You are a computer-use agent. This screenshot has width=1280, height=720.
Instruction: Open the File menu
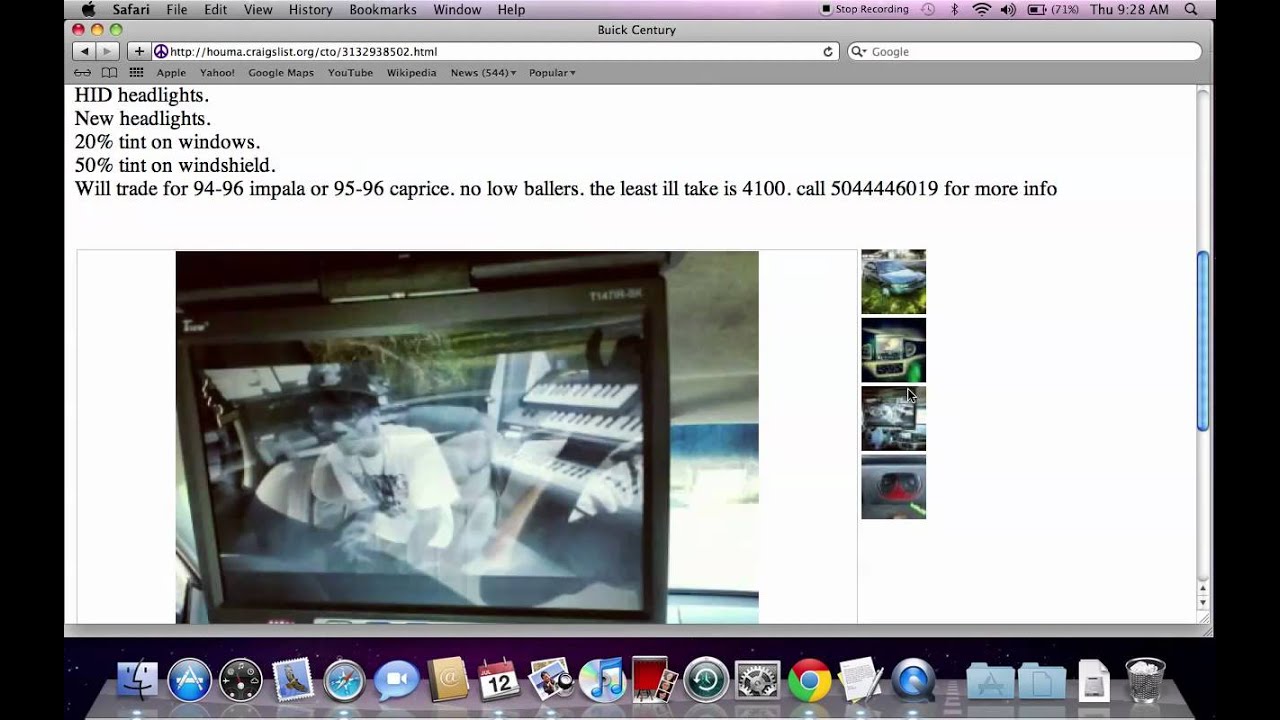(x=177, y=10)
